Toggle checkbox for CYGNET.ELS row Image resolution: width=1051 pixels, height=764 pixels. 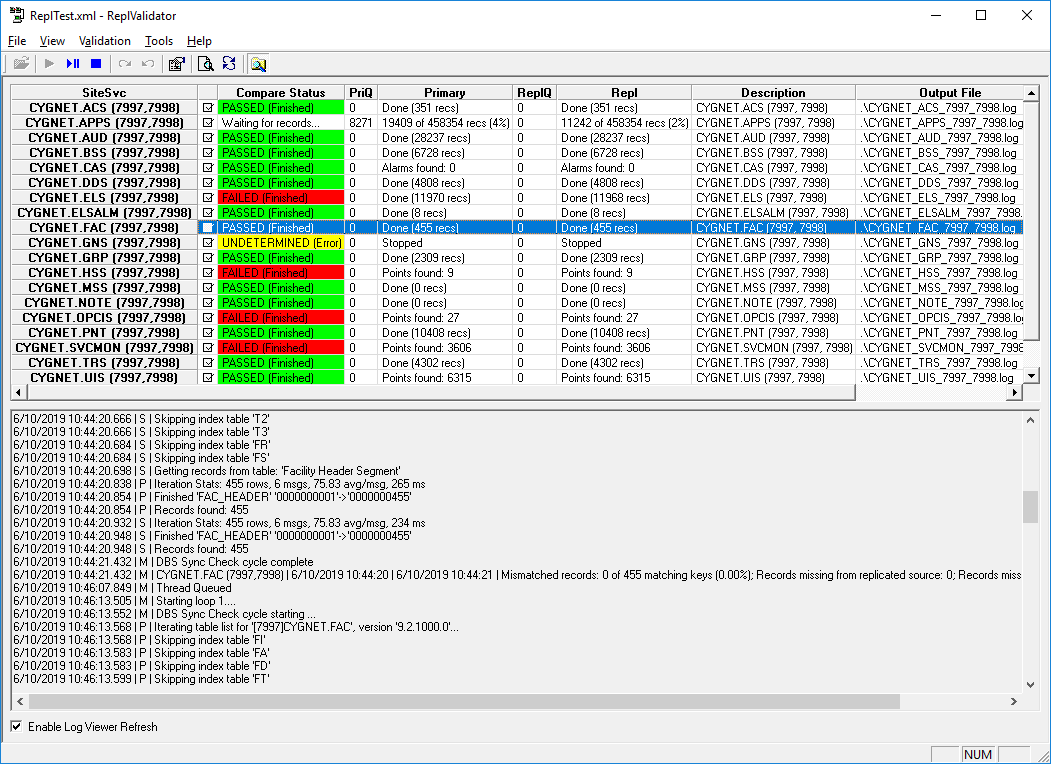click(x=208, y=198)
